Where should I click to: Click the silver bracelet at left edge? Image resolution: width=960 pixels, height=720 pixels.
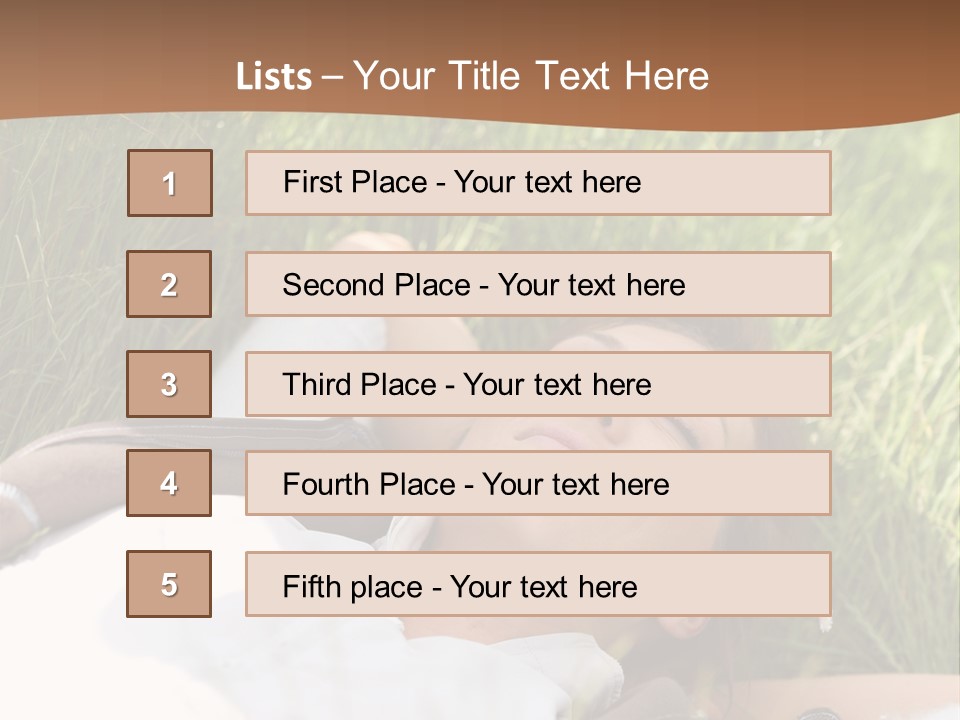(18, 505)
